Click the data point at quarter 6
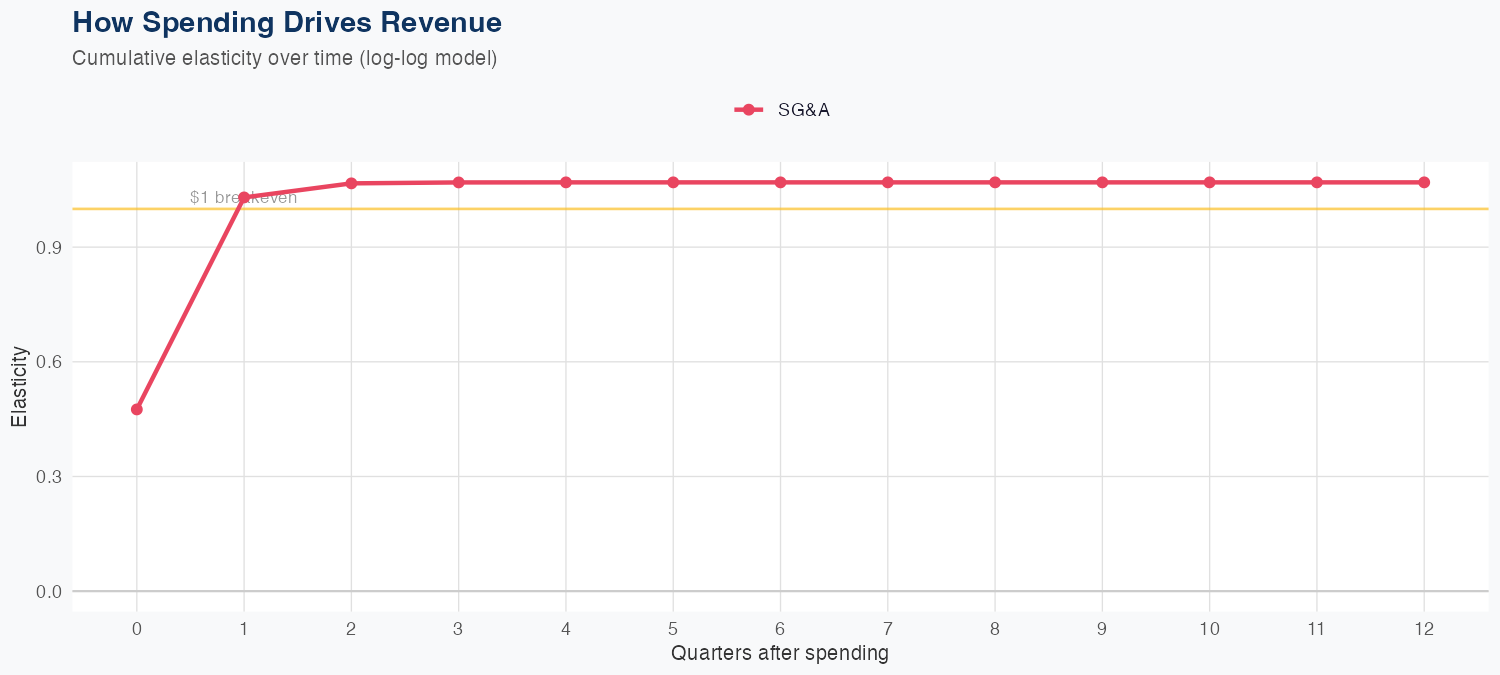 point(780,182)
